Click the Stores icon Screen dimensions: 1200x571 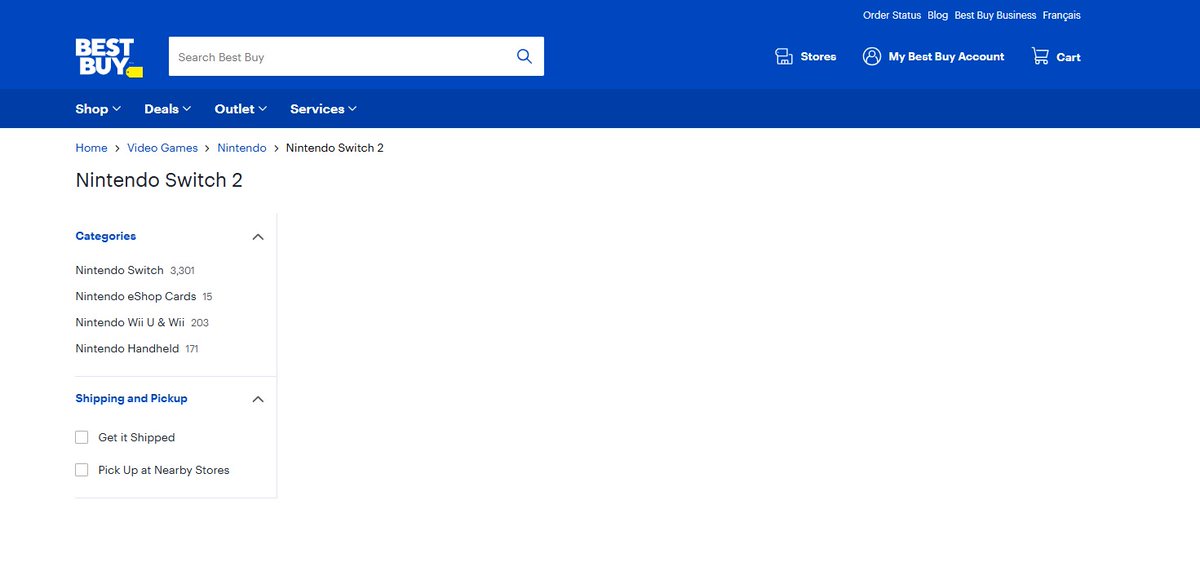pos(784,56)
